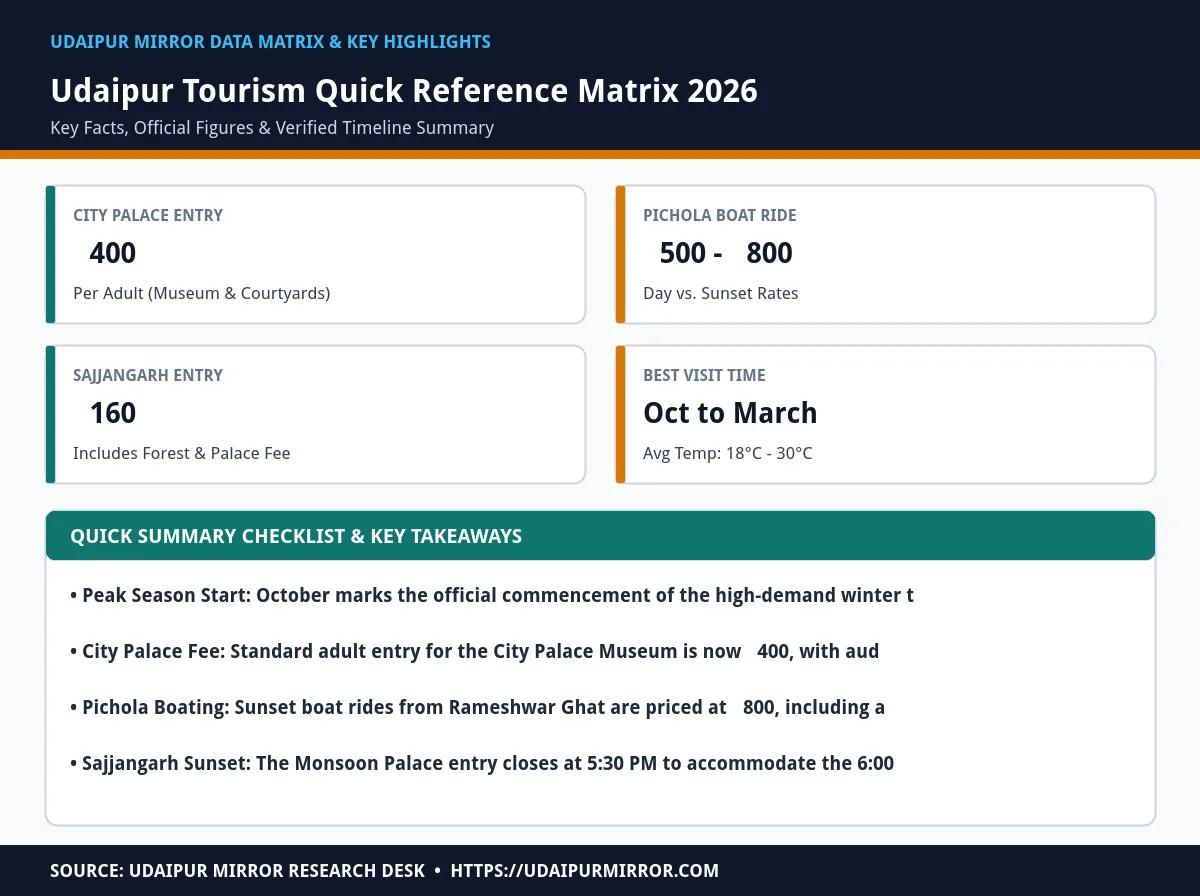Select the 'Pichola Boat Ride' card label
1200x896 pixels.
click(x=720, y=215)
